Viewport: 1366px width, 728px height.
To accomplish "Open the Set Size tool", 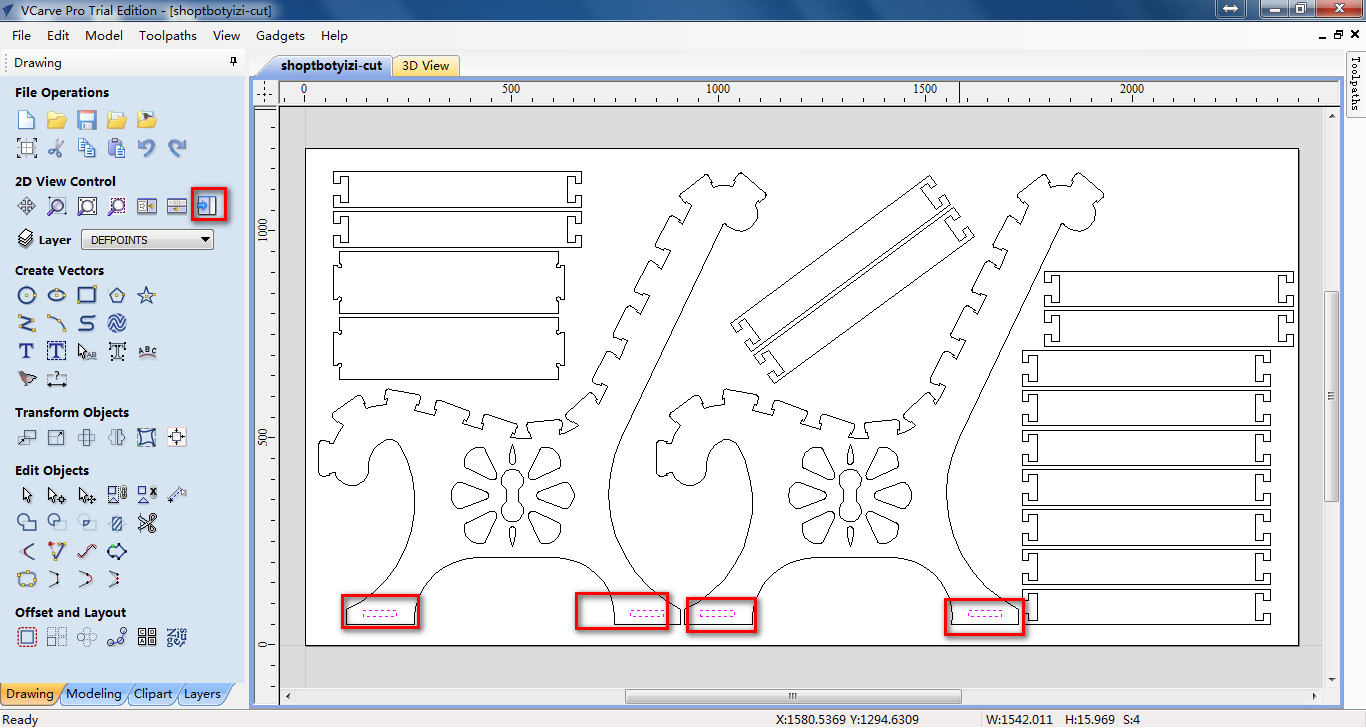I will (x=57, y=437).
